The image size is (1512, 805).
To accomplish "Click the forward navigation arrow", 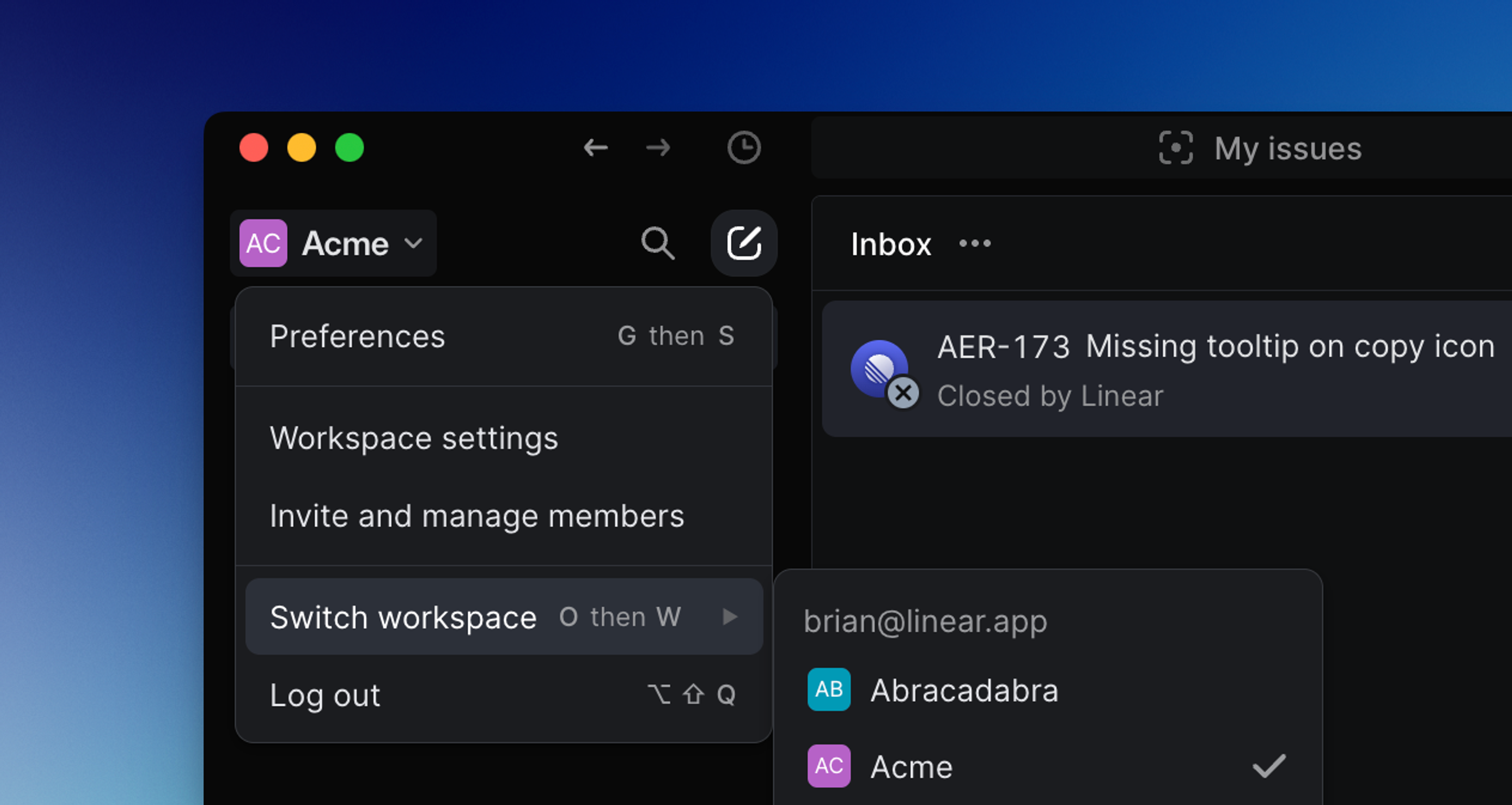I will pos(658,148).
